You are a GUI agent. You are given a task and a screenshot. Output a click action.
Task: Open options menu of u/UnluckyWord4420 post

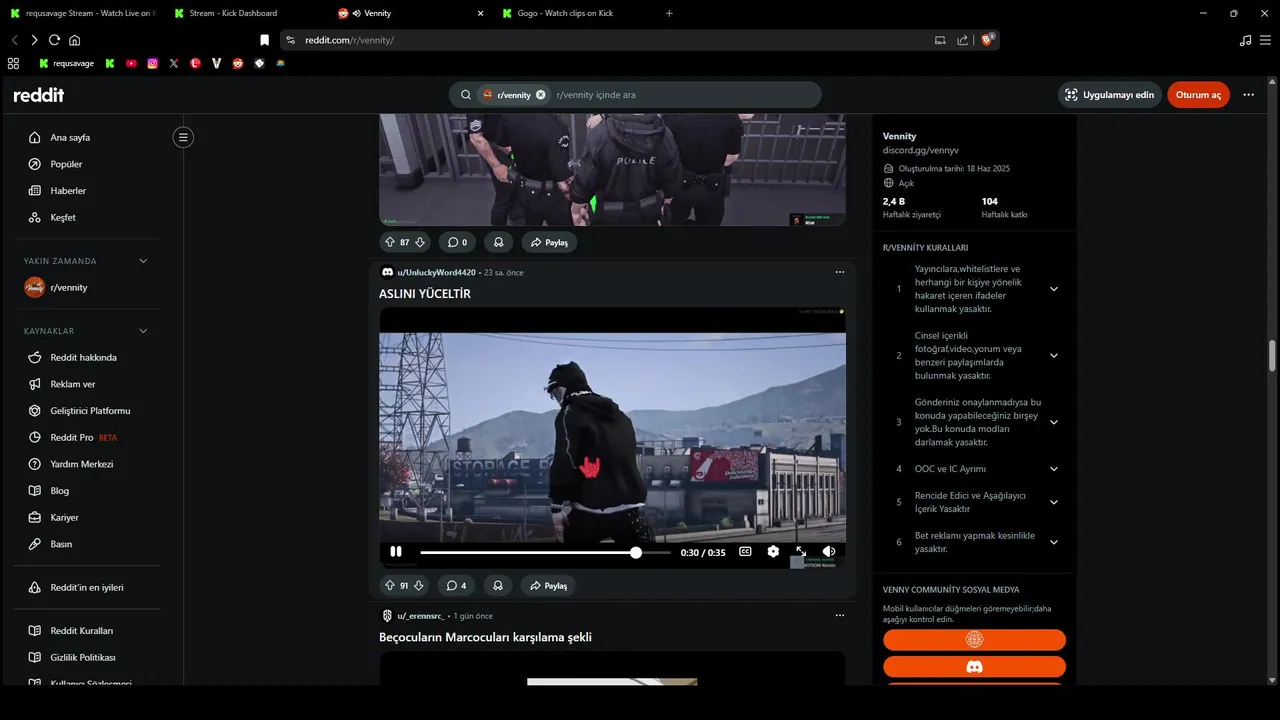839,272
